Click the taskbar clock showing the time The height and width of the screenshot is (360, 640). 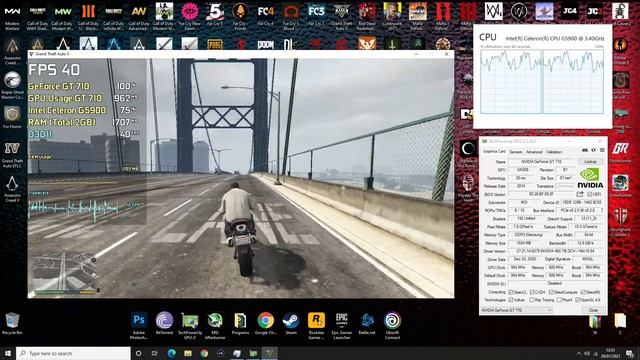click(x=611, y=353)
